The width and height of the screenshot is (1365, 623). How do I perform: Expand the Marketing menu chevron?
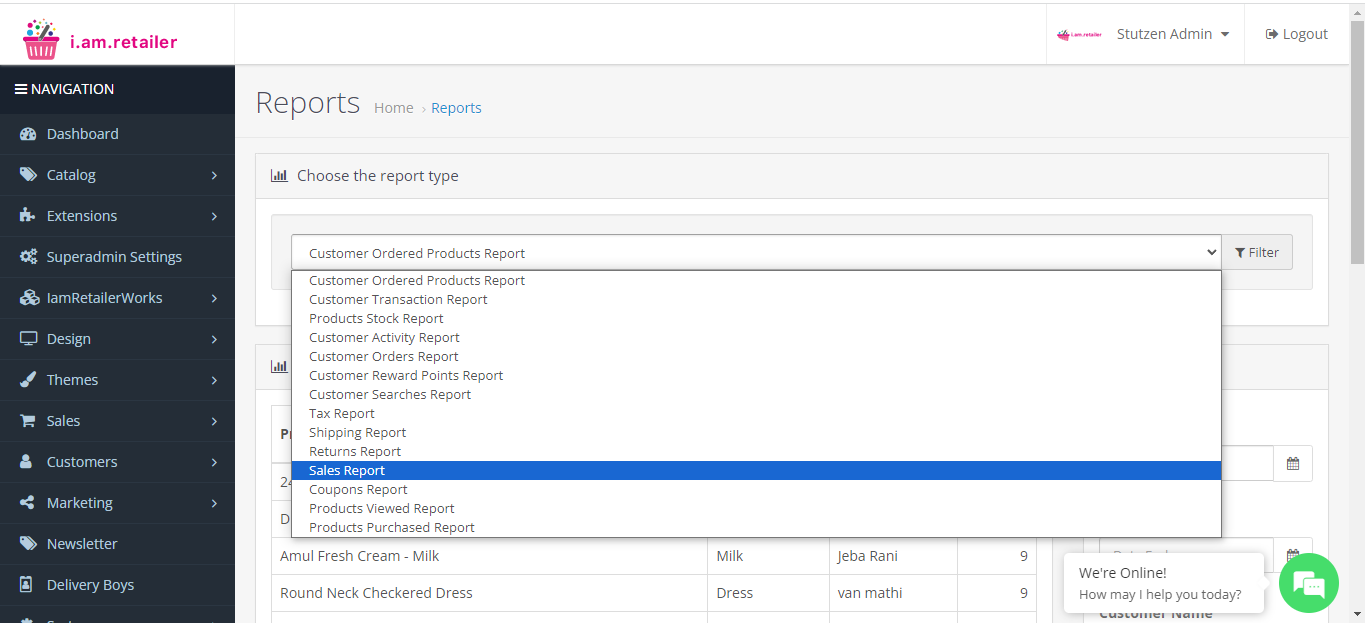214,503
